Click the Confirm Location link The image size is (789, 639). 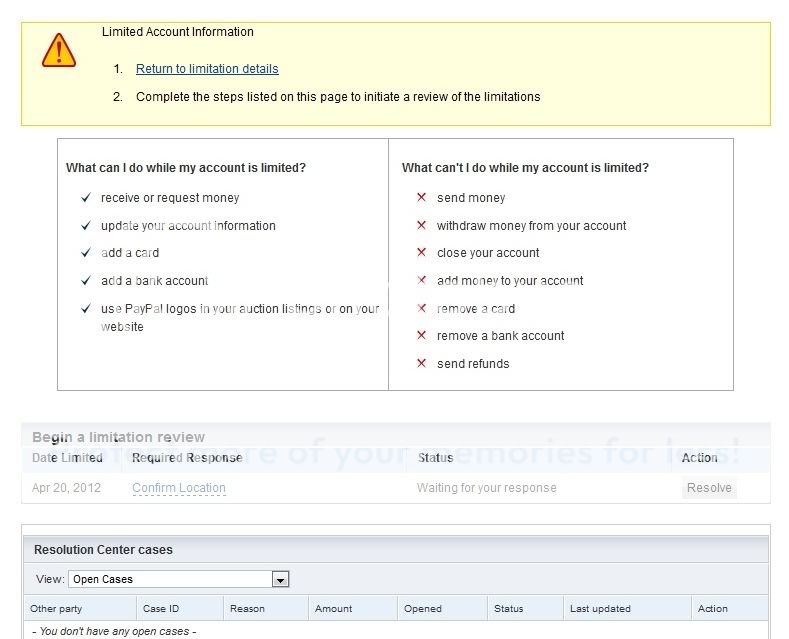pos(179,488)
